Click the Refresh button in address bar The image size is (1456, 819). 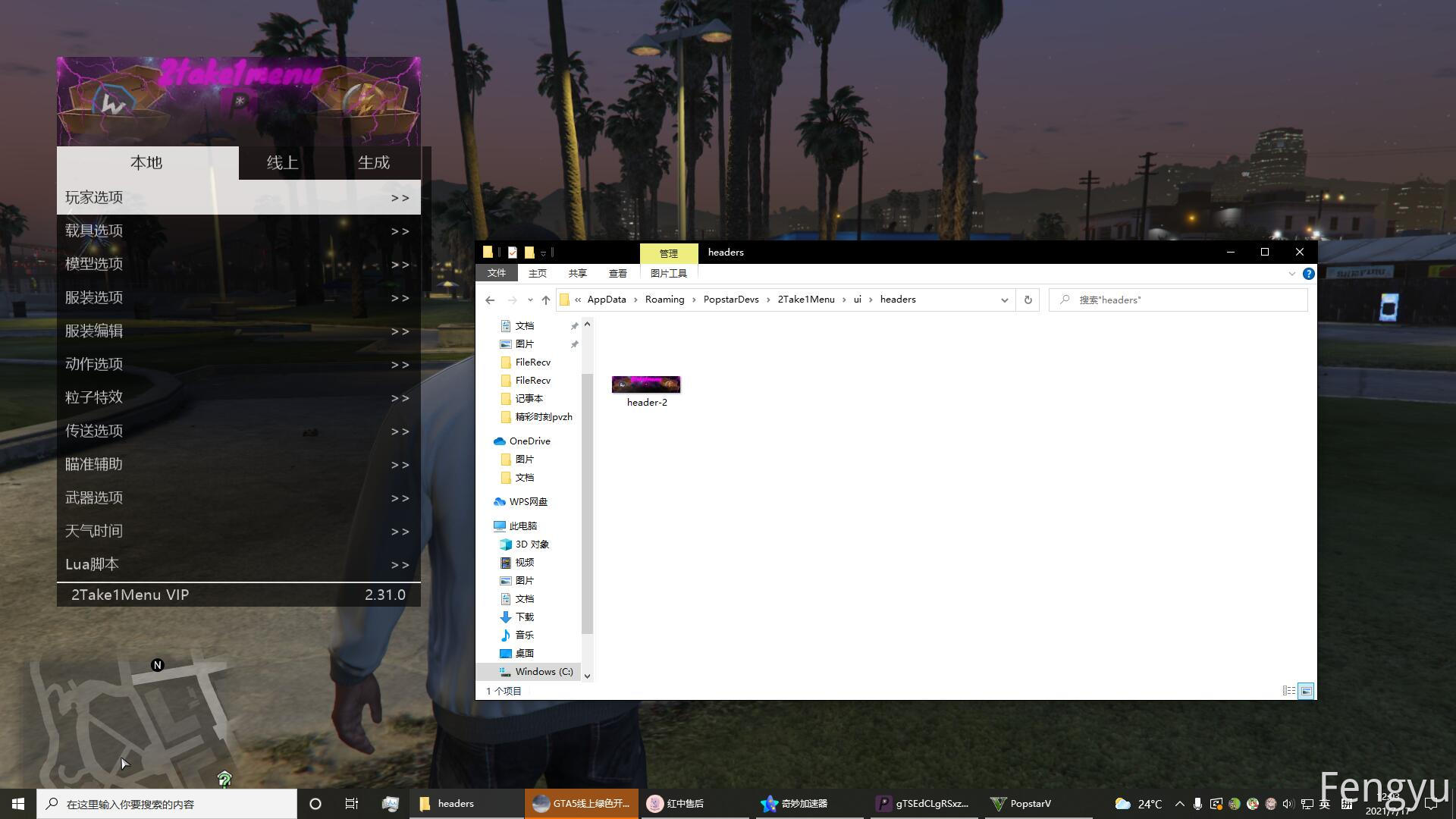click(1028, 300)
